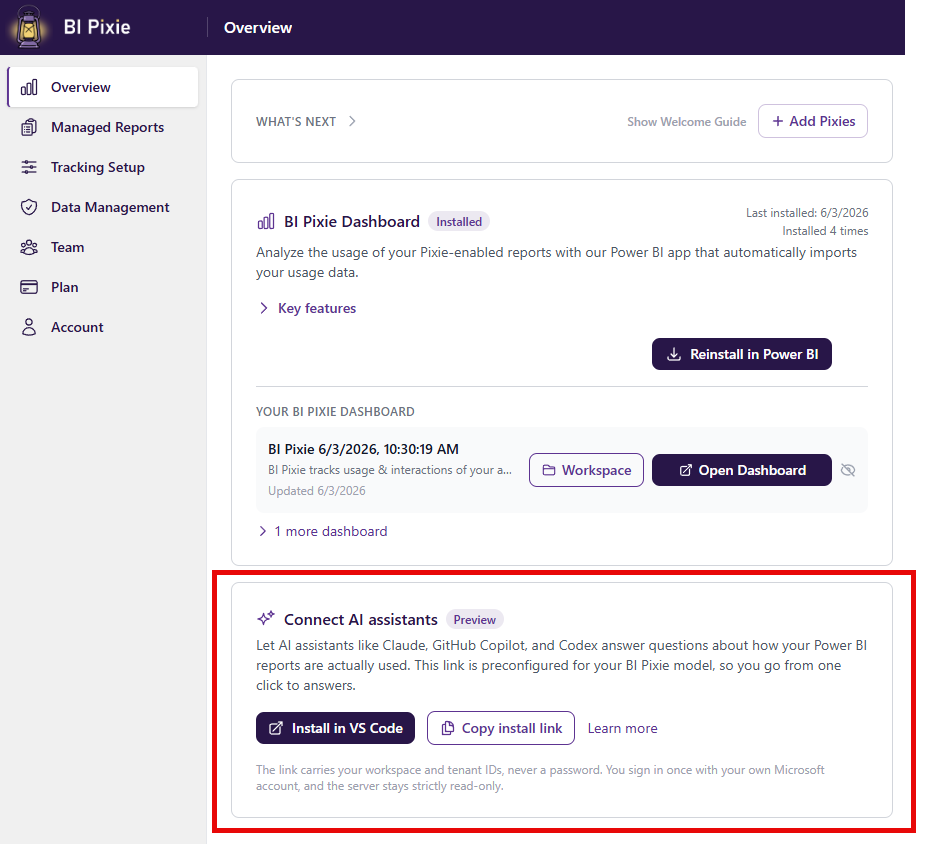Click the Overview title in header bar
Screen dimensions: 930x844
point(258,27)
